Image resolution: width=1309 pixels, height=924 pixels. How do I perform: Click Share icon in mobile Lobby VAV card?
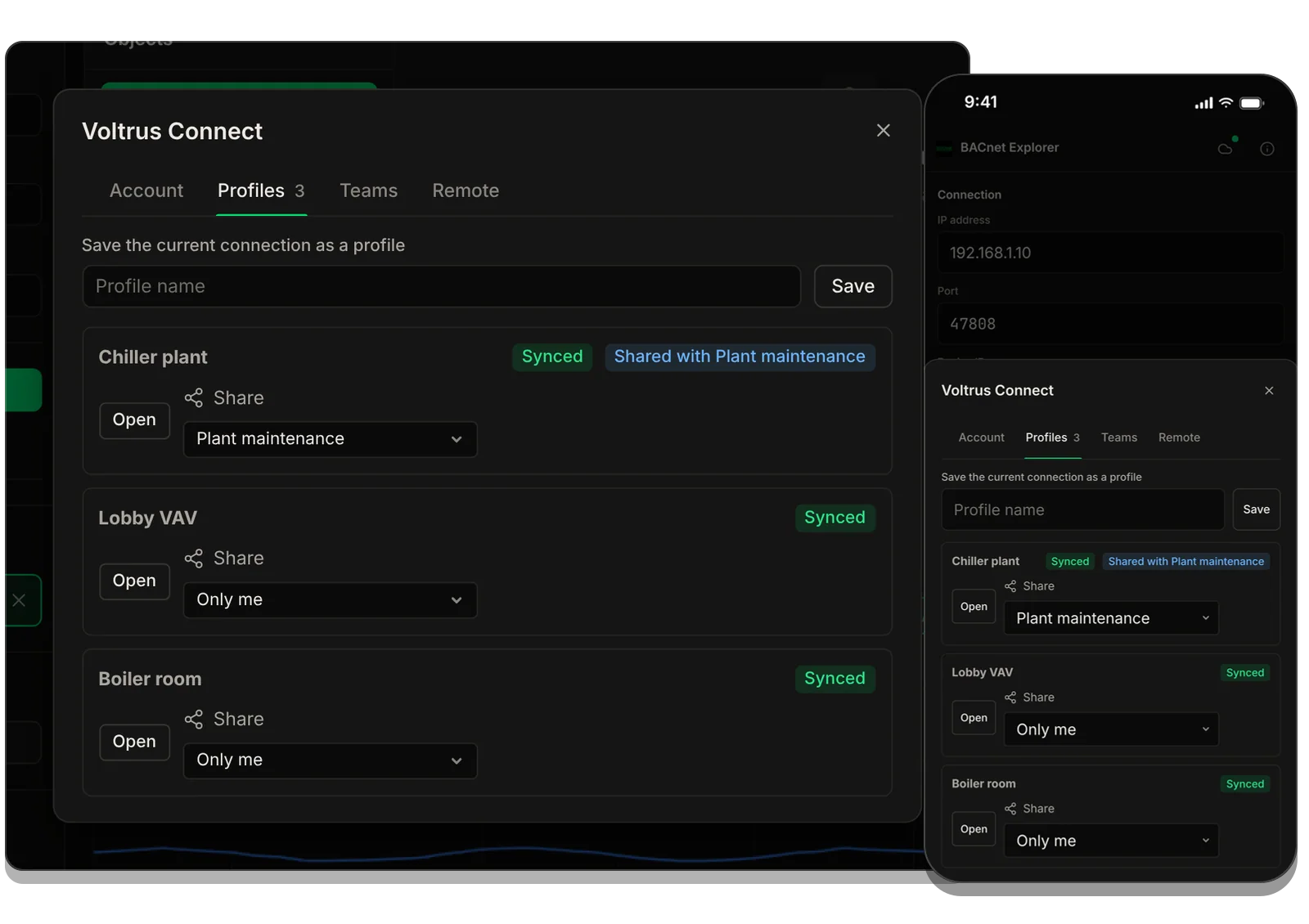(1010, 697)
